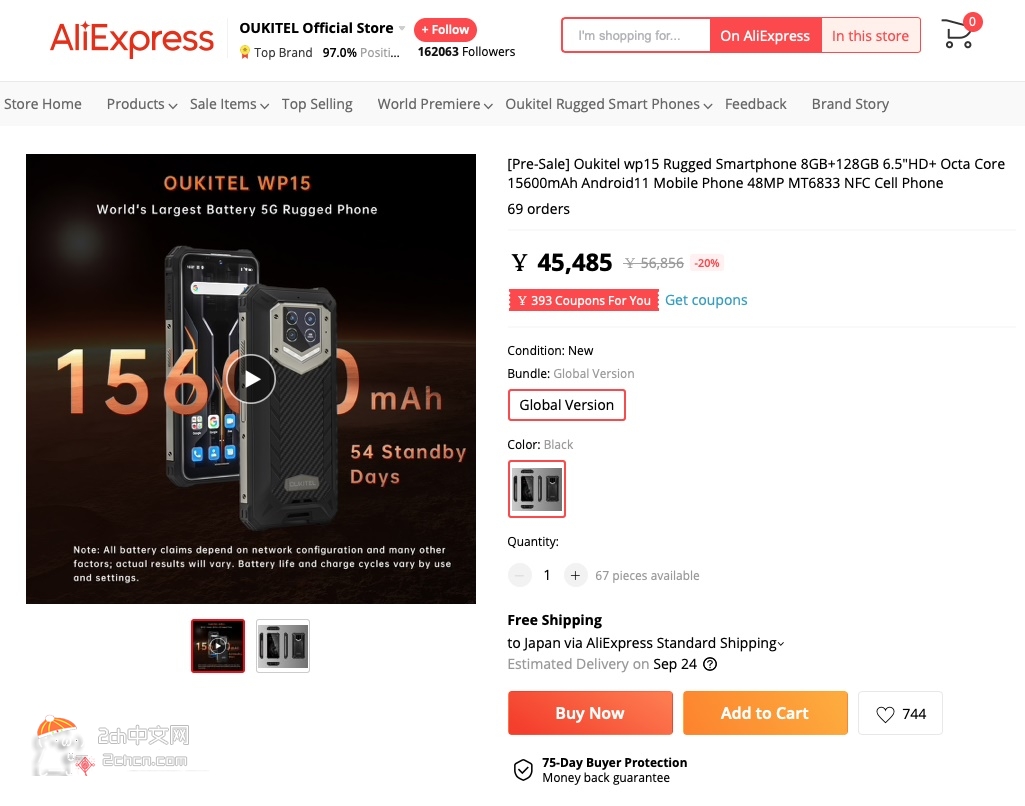
Task: Click the Buy Now button
Action: pos(590,713)
